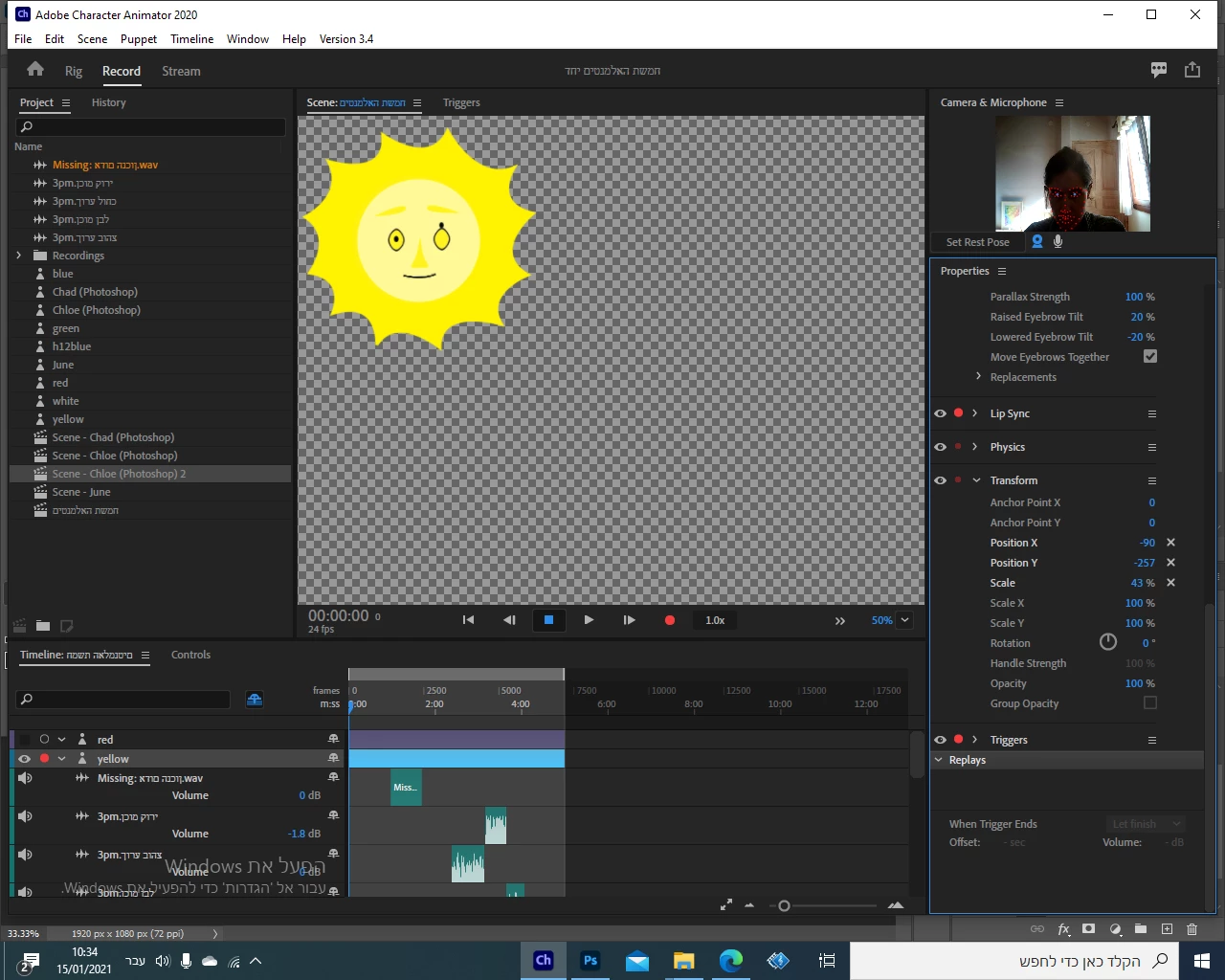Click the link icon in bottom properties toolbar
The width and height of the screenshot is (1225, 980).
pos(1037,929)
